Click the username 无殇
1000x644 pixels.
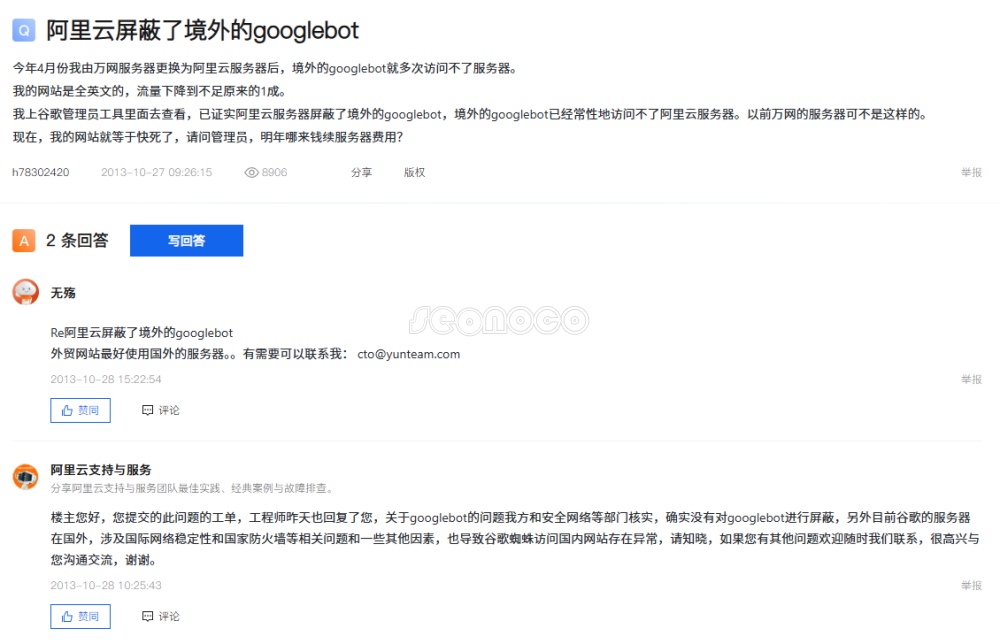(63, 293)
